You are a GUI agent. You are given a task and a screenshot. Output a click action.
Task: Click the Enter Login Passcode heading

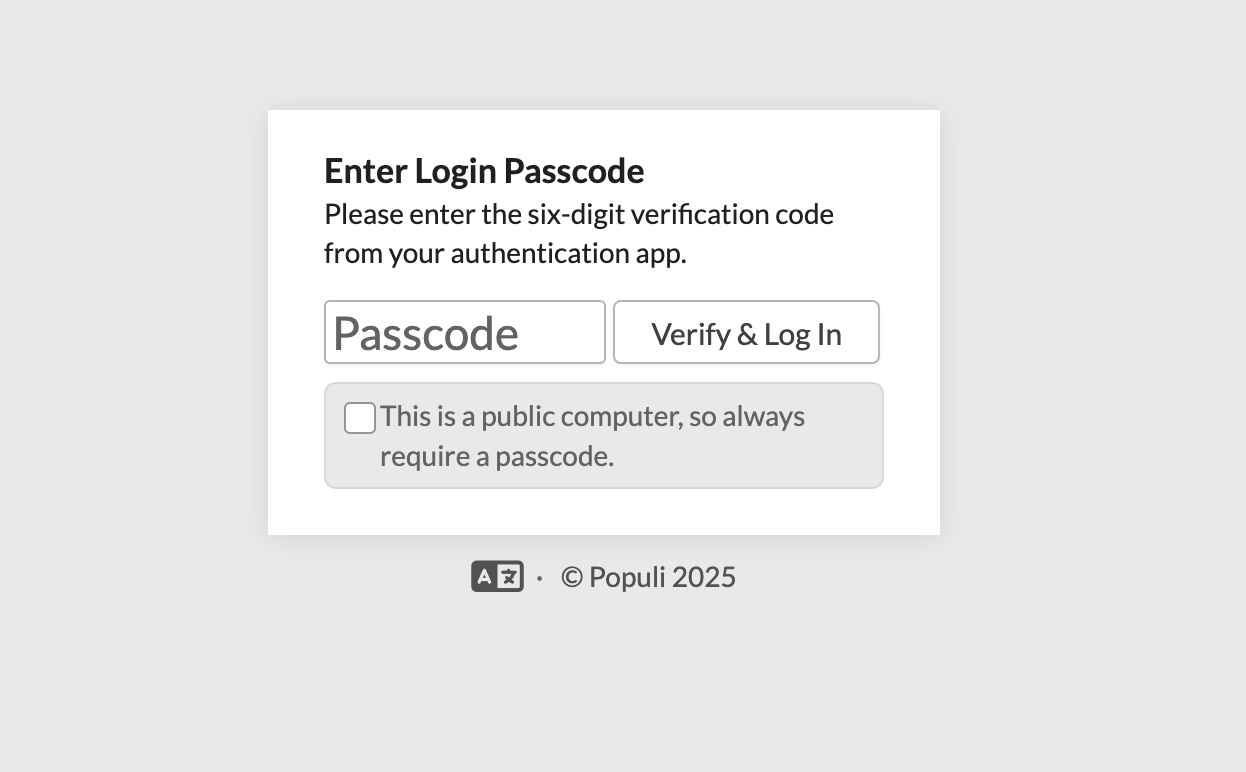(x=483, y=170)
